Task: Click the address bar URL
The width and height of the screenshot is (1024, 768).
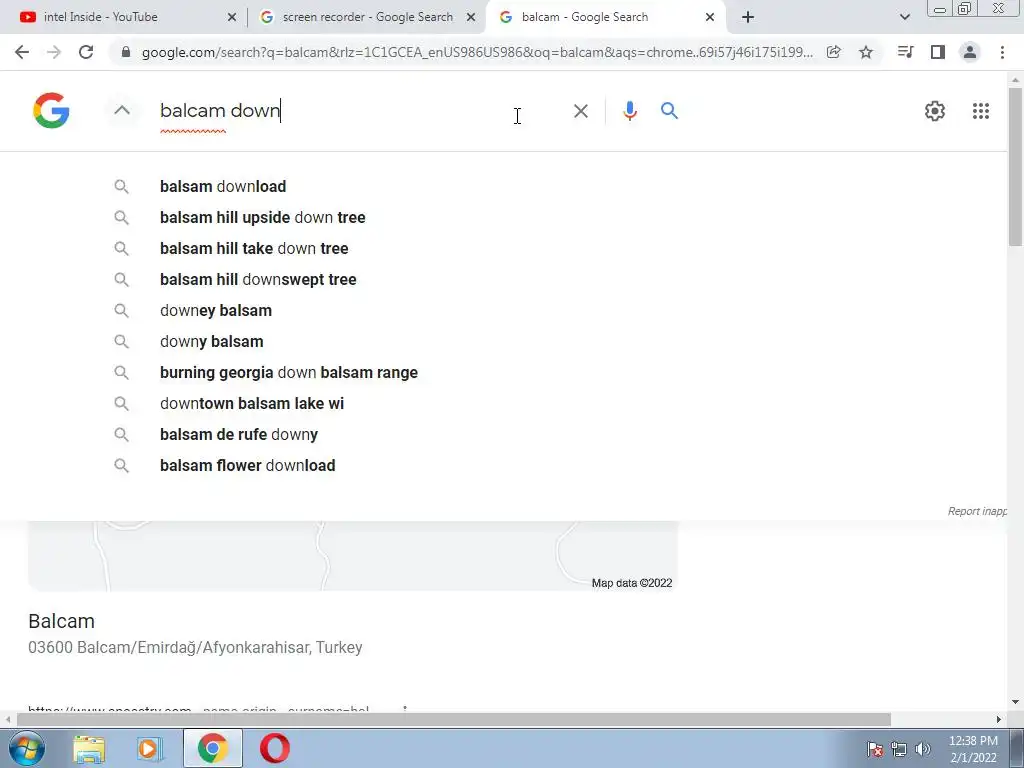Action: (477, 52)
